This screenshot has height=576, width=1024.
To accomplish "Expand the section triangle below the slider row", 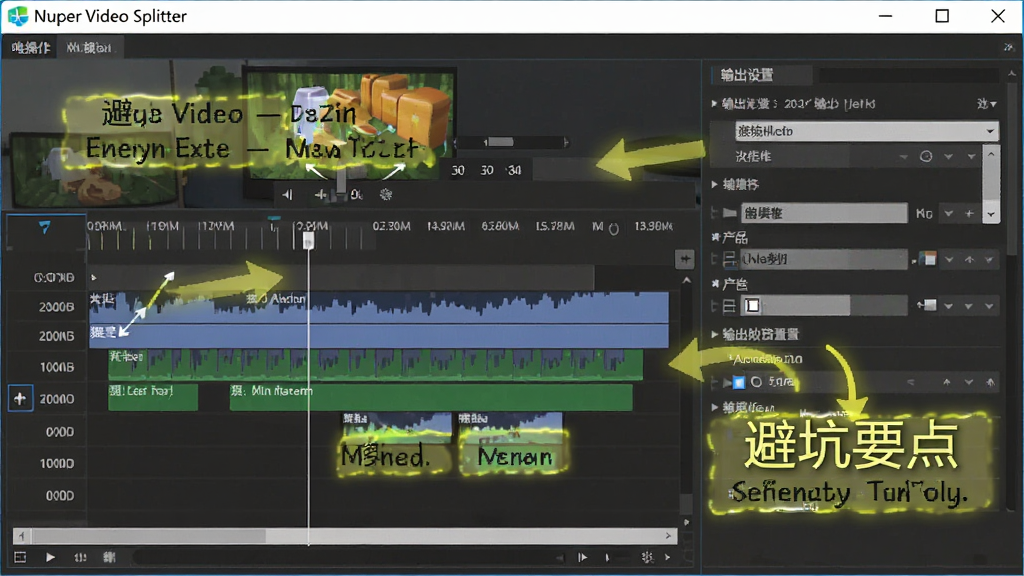I will (x=714, y=334).
